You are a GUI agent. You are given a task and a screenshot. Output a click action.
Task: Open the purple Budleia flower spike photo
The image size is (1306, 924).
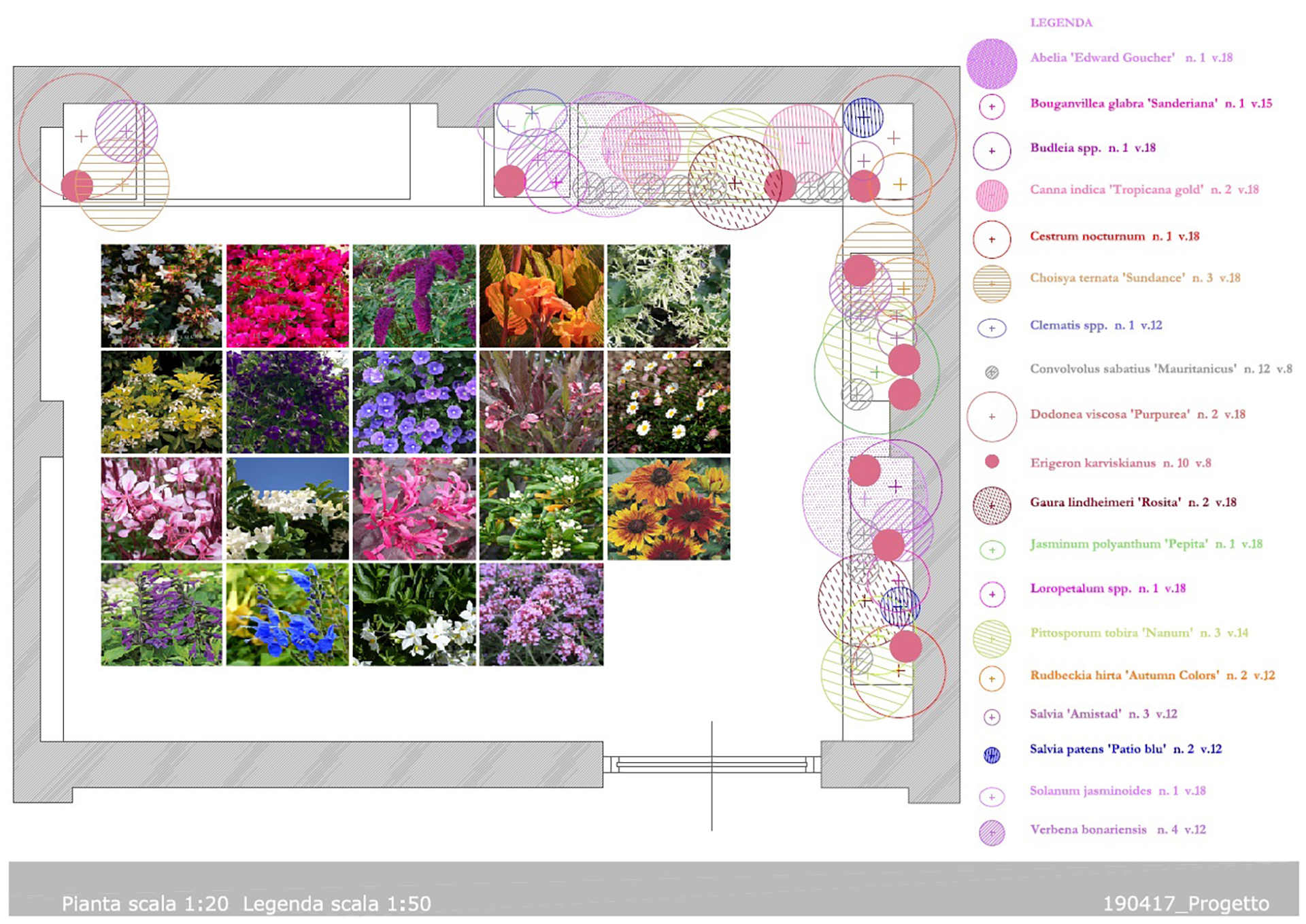click(x=414, y=296)
